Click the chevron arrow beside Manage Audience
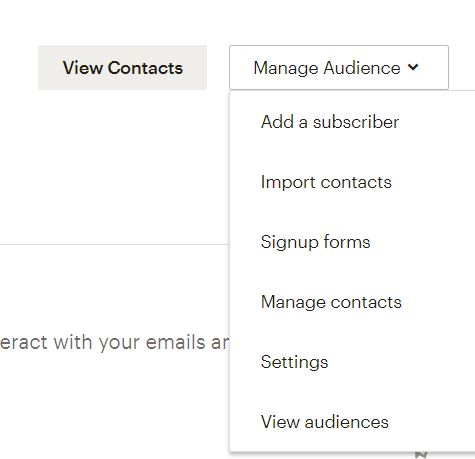 413,67
